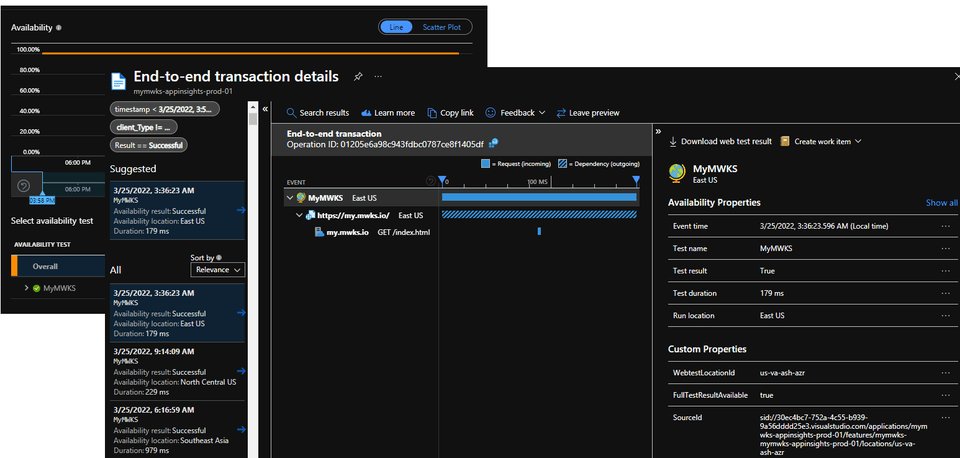
Task: Collapse the left results panel with double chevron
Action: (265, 107)
